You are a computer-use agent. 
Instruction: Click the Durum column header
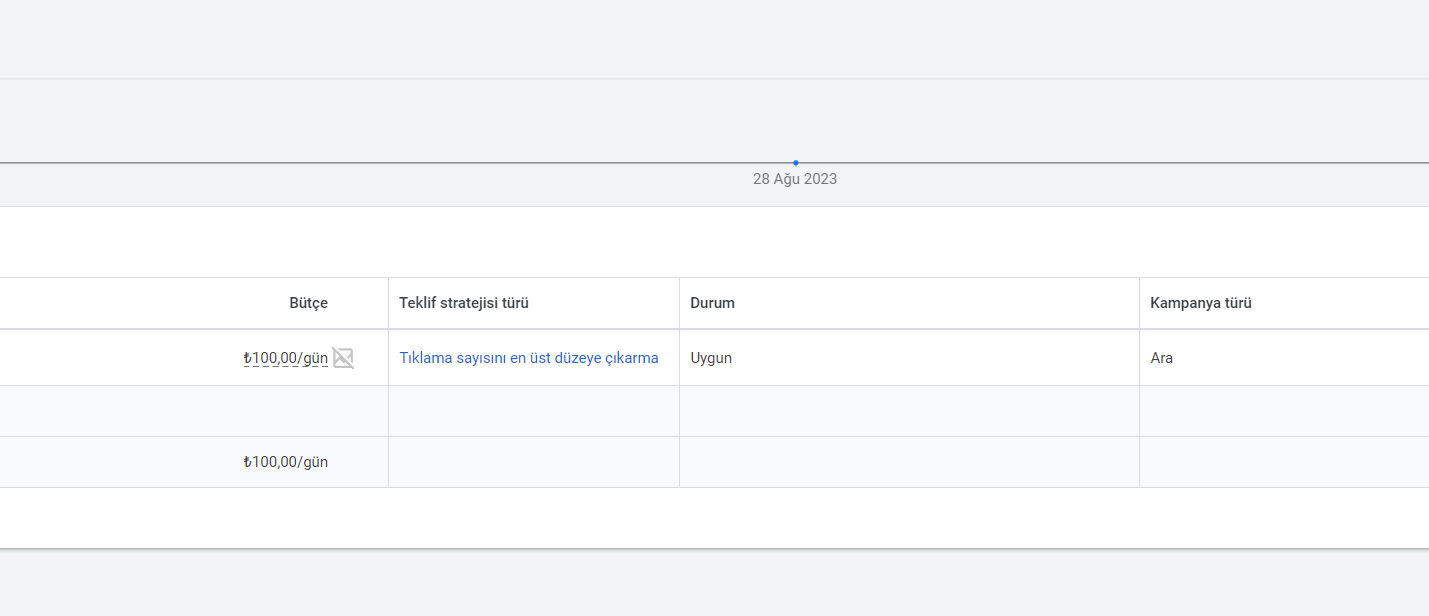tap(712, 303)
